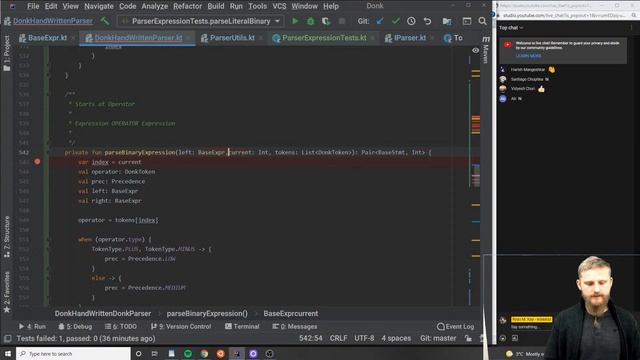The width and height of the screenshot is (640, 360).
Task: Open the Project side tool window
Action: pyautogui.click(x=7, y=53)
